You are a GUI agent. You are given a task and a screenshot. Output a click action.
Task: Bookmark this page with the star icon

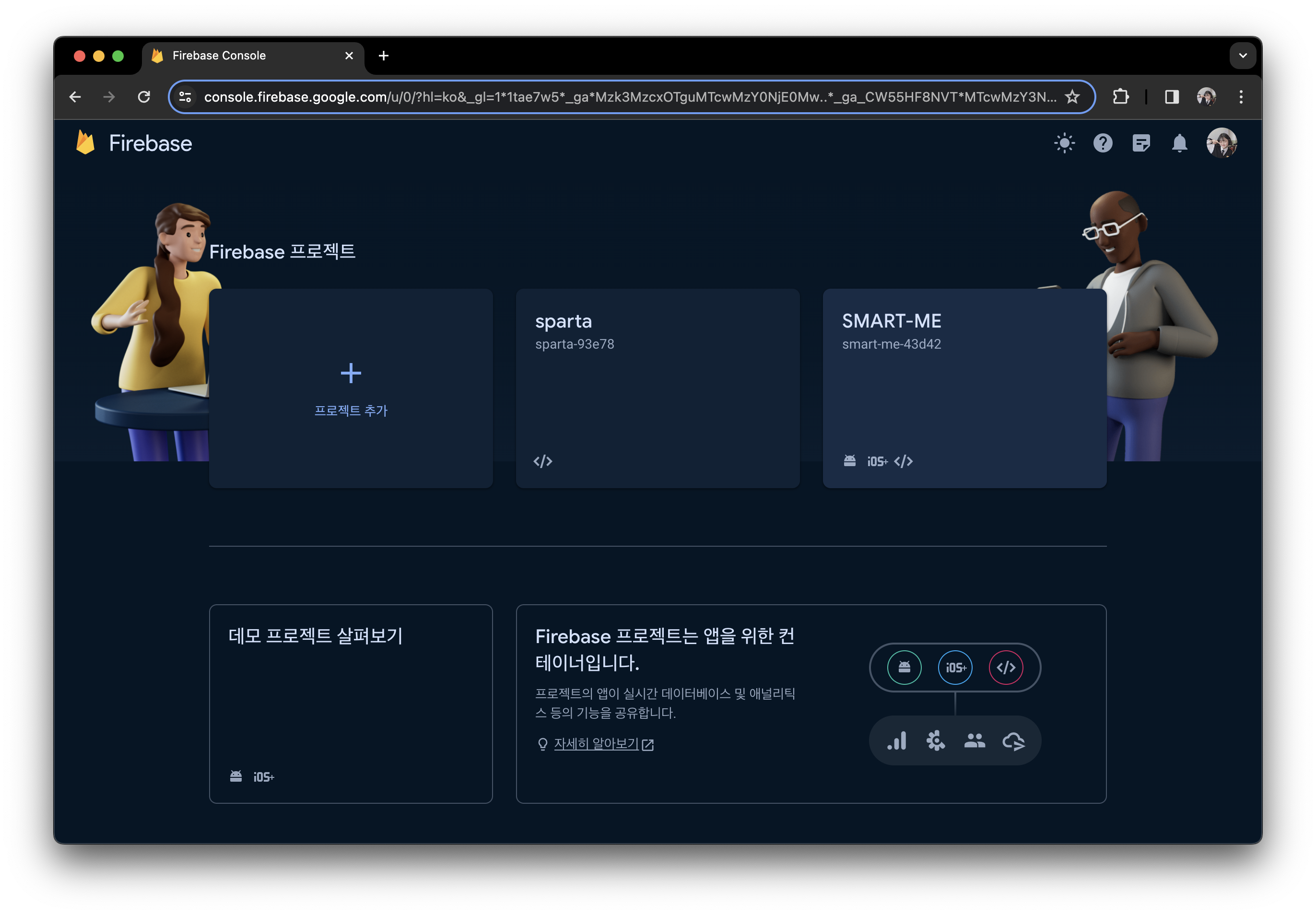click(1072, 97)
